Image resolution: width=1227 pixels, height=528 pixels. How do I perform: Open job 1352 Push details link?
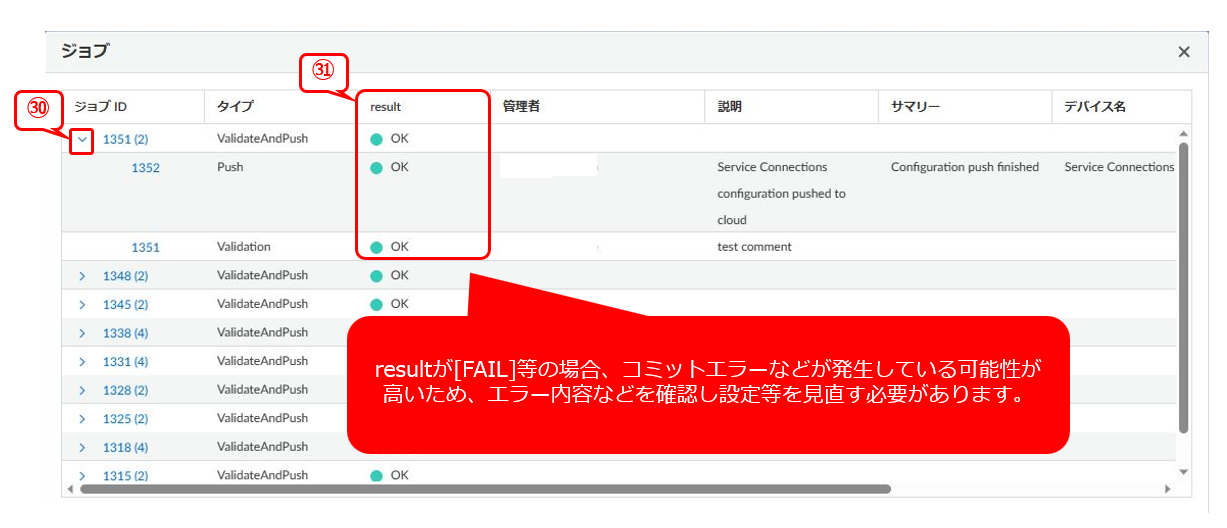[x=145, y=168]
